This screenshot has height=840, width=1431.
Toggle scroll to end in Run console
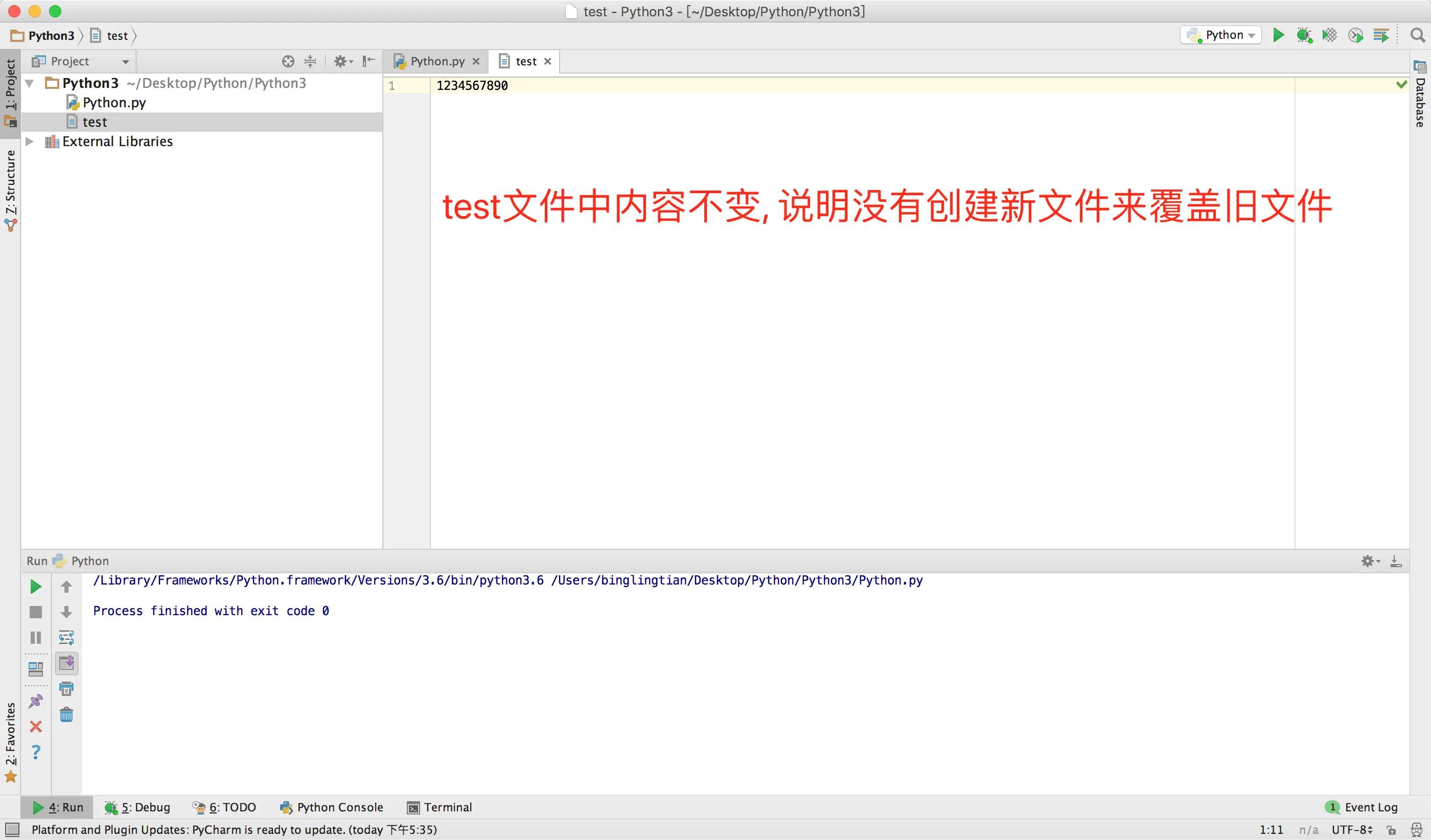[x=66, y=663]
